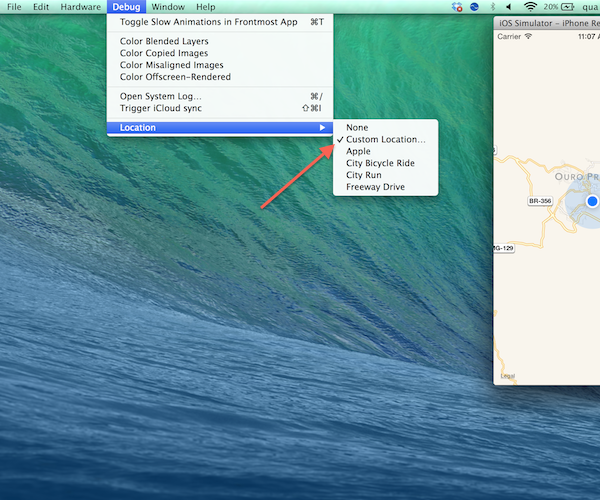The height and width of the screenshot is (500, 600).
Task: Open the Window menu
Action: pos(168,7)
